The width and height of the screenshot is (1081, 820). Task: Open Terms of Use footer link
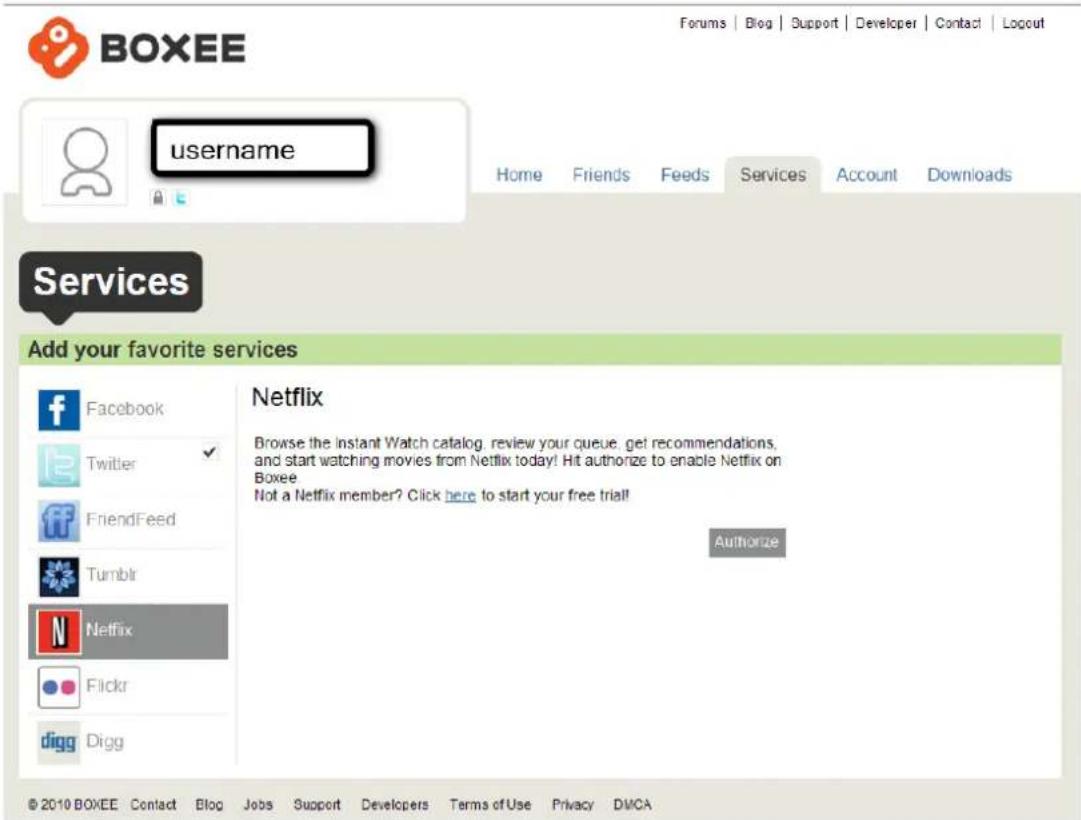[x=490, y=805]
